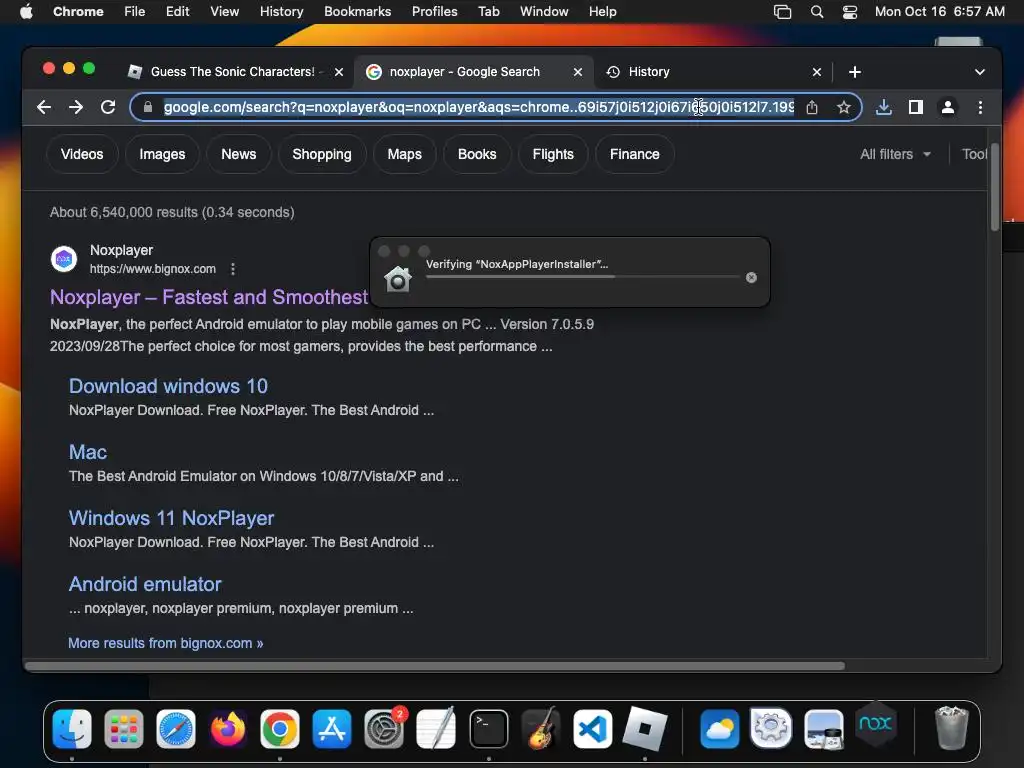Open the Android emulator sitelink
The width and height of the screenshot is (1024, 768).
click(x=145, y=584)
